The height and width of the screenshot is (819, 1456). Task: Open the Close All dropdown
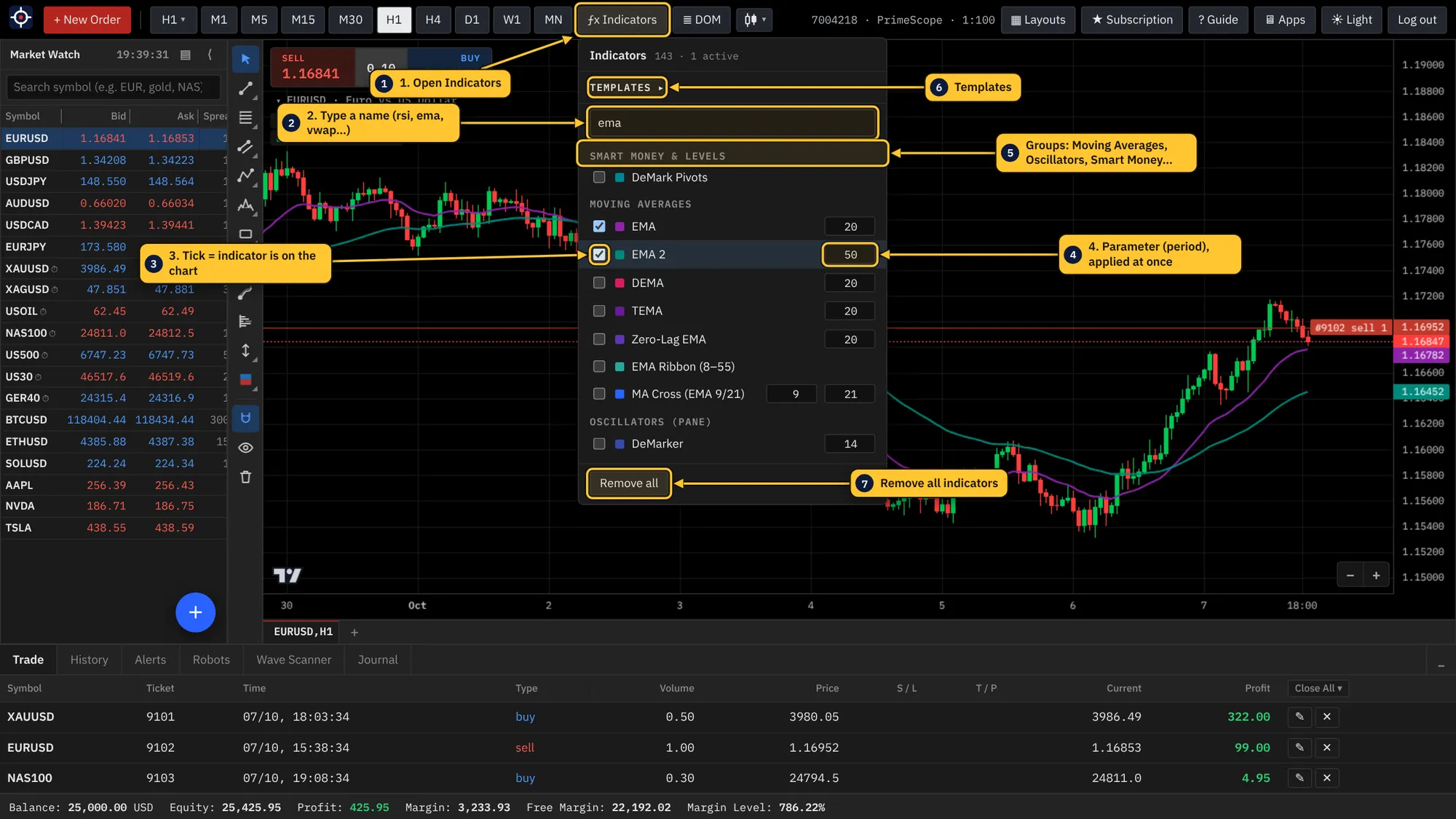coord(1318,689)
